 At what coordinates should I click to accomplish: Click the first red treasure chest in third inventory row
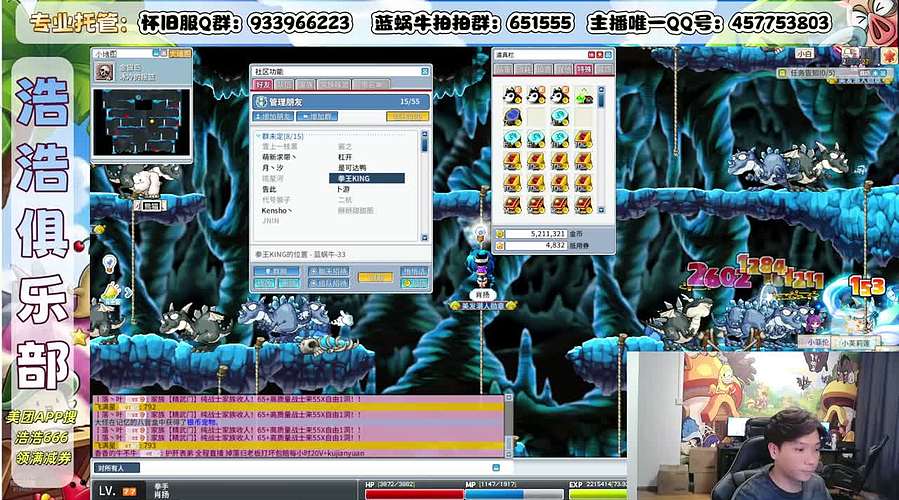pos(584,139)
